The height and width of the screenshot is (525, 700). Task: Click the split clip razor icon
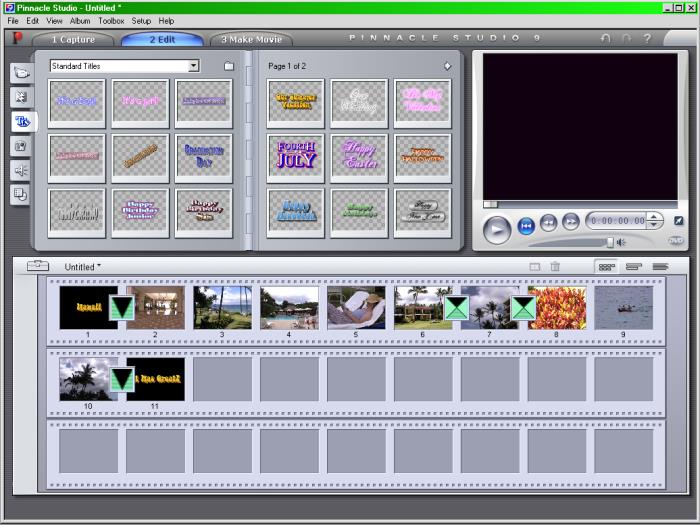pos(534,267)
